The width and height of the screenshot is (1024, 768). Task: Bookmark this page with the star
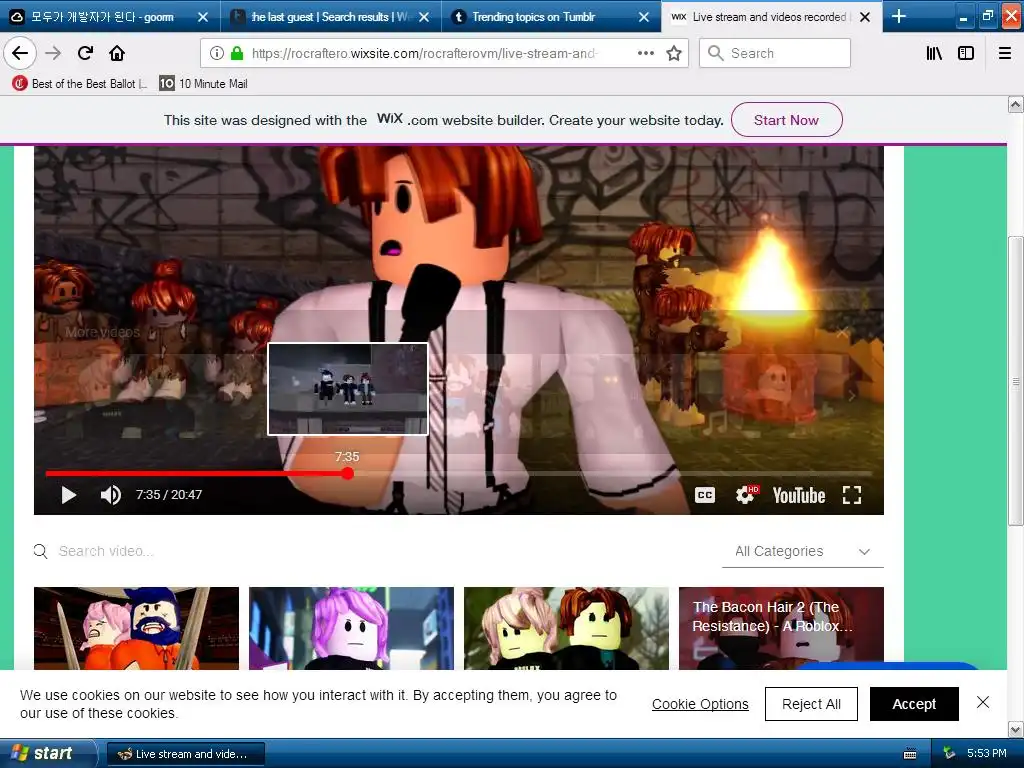674,54
